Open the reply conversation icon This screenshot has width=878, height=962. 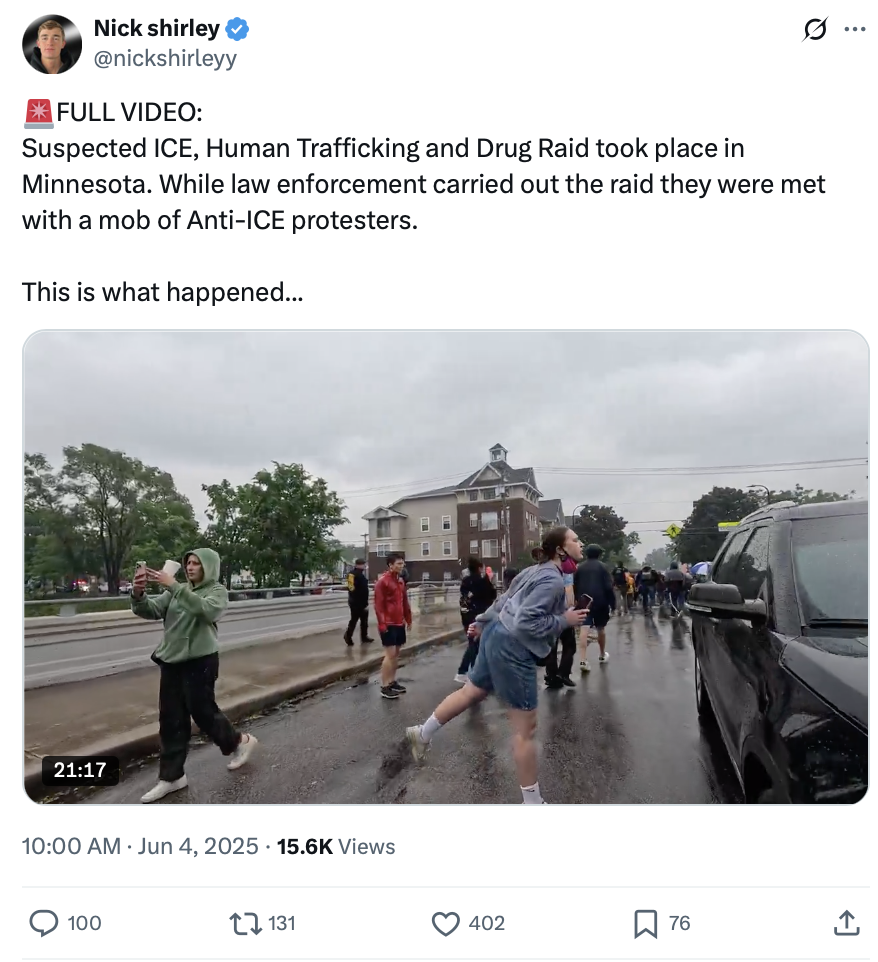(x=46, y=923)
